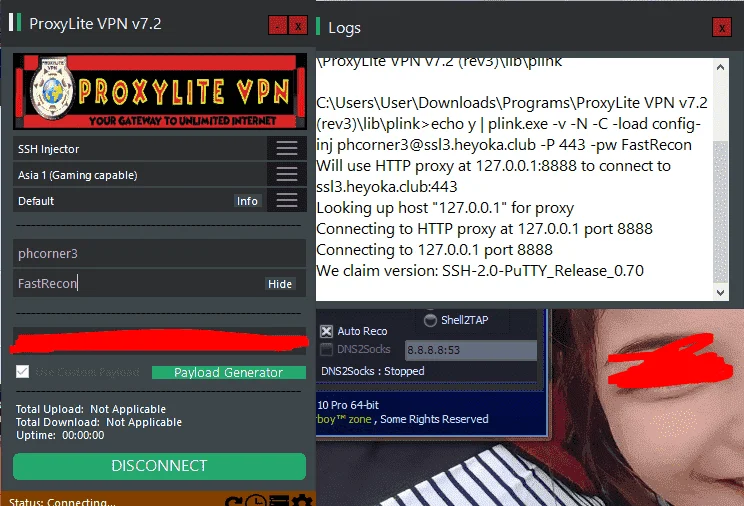Click the 'DNS2Socks : Stopped' status text
744x506 pixels.
click(x=372, y=371)
